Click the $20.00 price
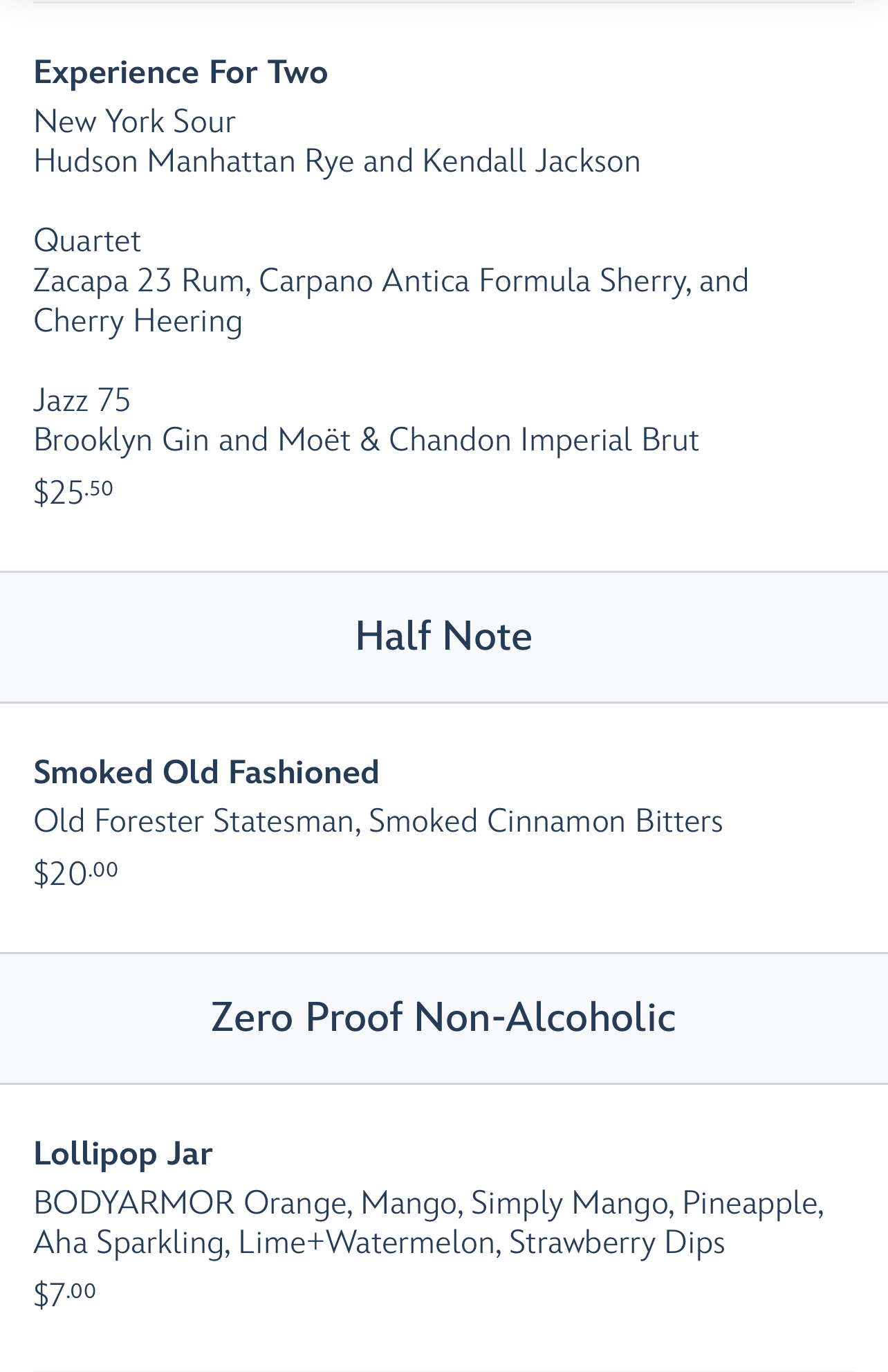 [75, 873]
